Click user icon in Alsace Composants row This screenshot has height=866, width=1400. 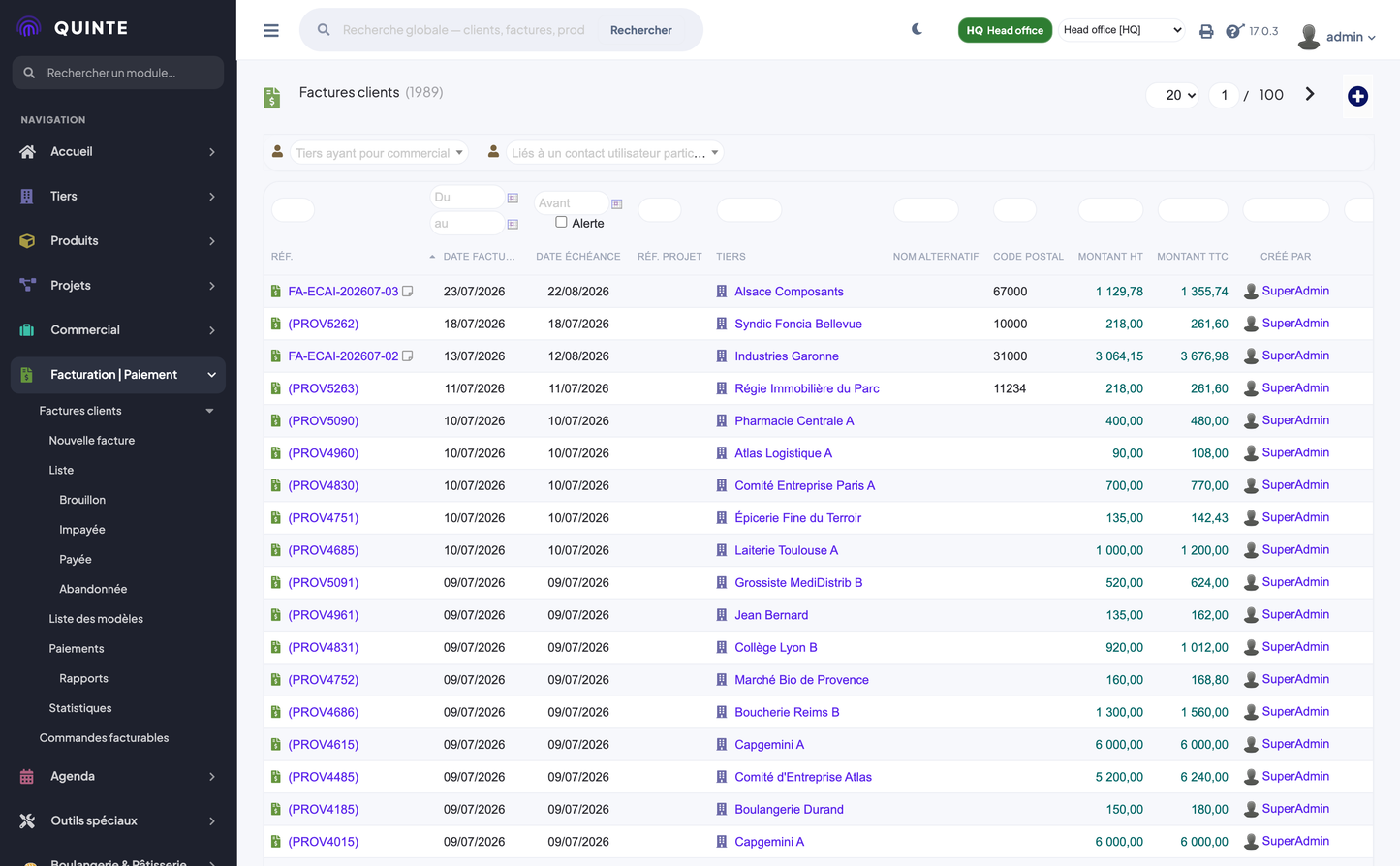pyautogui.click(x=1251, y=291)
